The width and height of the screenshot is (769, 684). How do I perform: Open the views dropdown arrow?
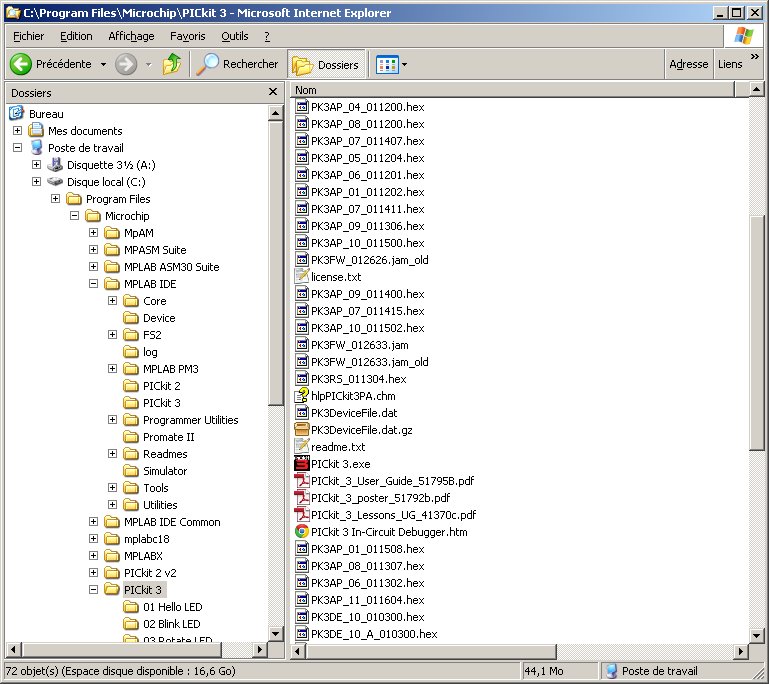405,64
